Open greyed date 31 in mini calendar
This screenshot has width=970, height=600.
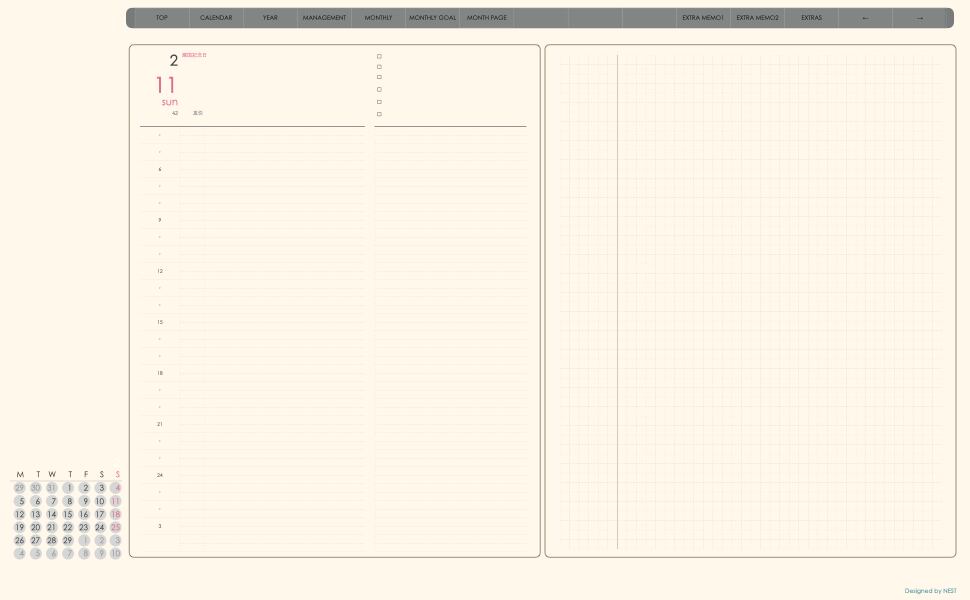pos(52,488)
